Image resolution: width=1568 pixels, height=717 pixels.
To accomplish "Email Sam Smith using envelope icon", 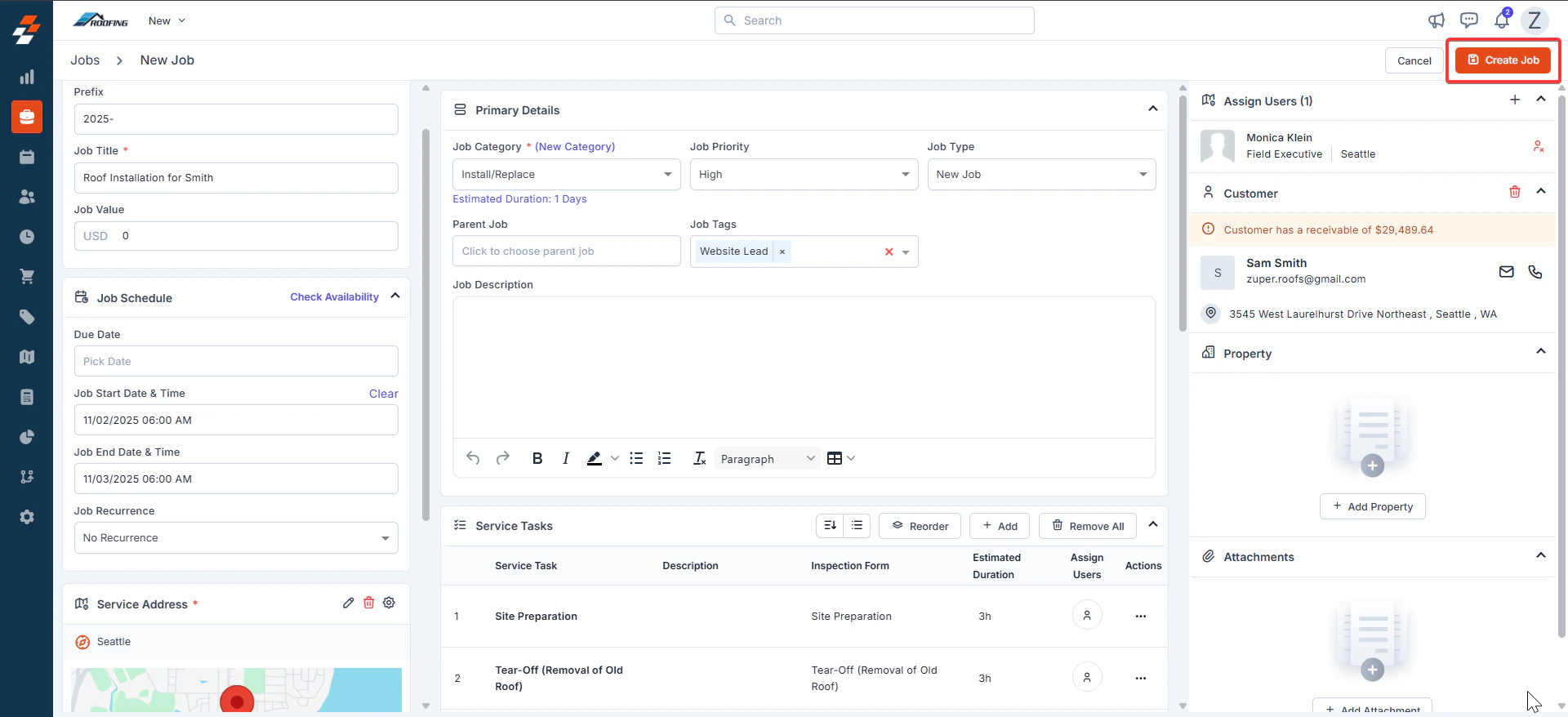I will tap(1507, 272).
